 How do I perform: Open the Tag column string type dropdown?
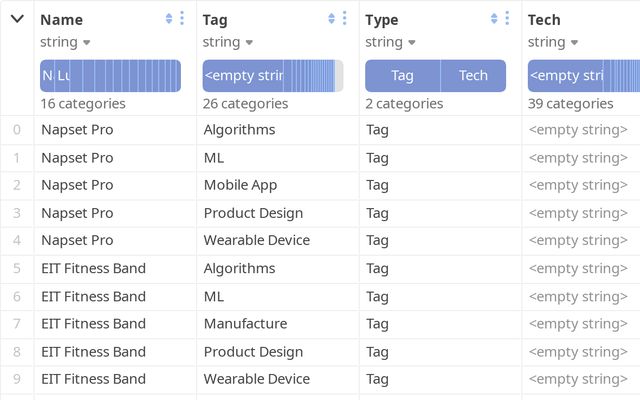228,42
